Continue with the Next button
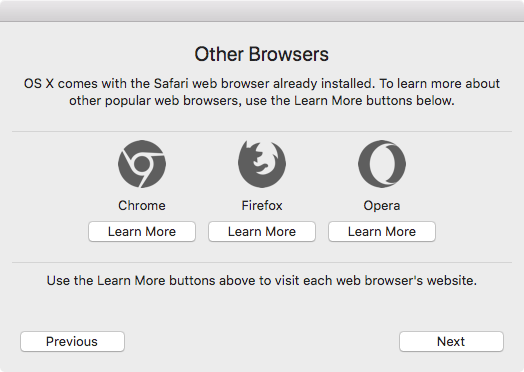The height and width of the screenshot is (372, 524). 451,341
